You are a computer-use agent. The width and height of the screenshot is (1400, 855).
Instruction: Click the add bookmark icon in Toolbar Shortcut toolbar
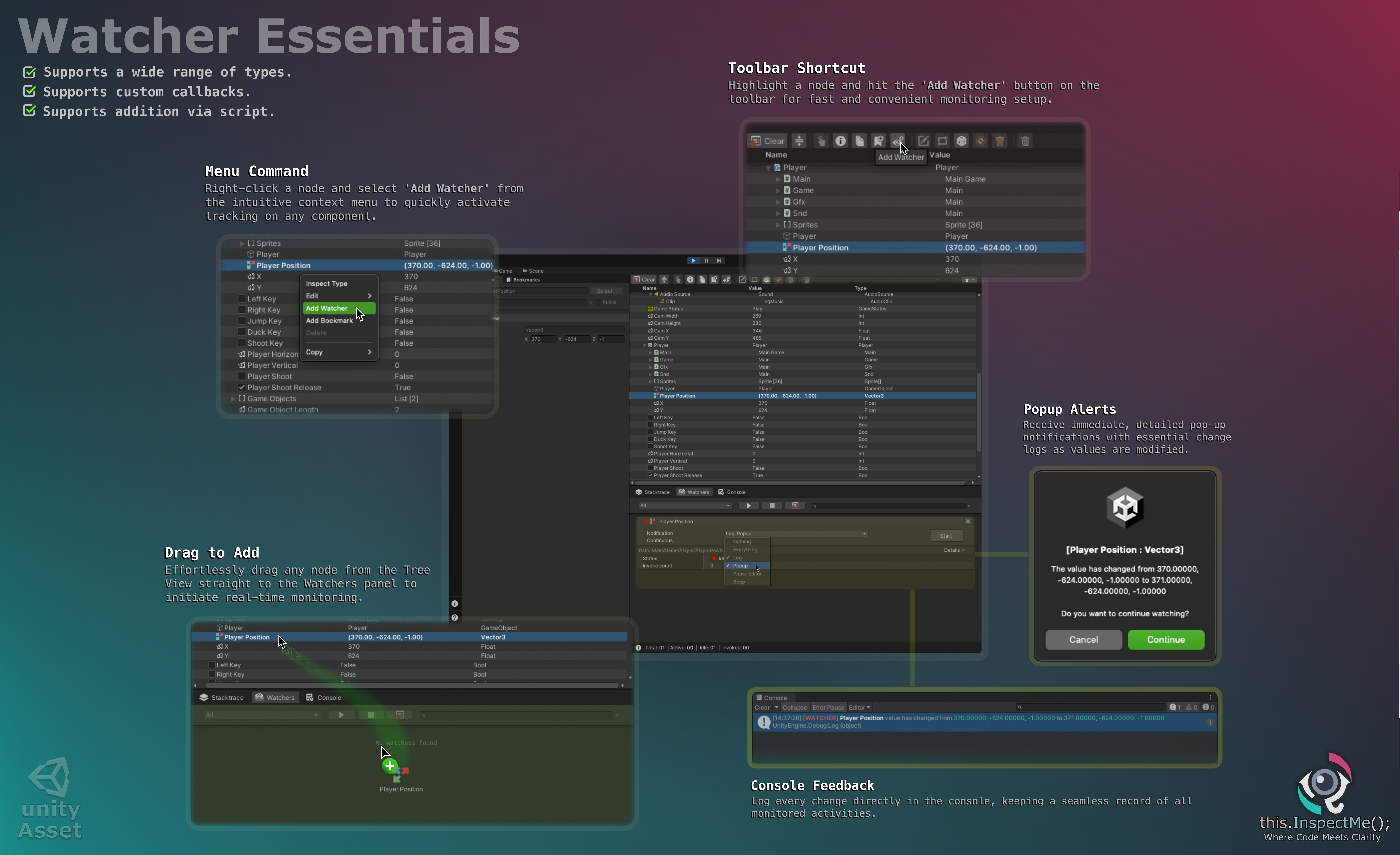(x=878, y=141)
